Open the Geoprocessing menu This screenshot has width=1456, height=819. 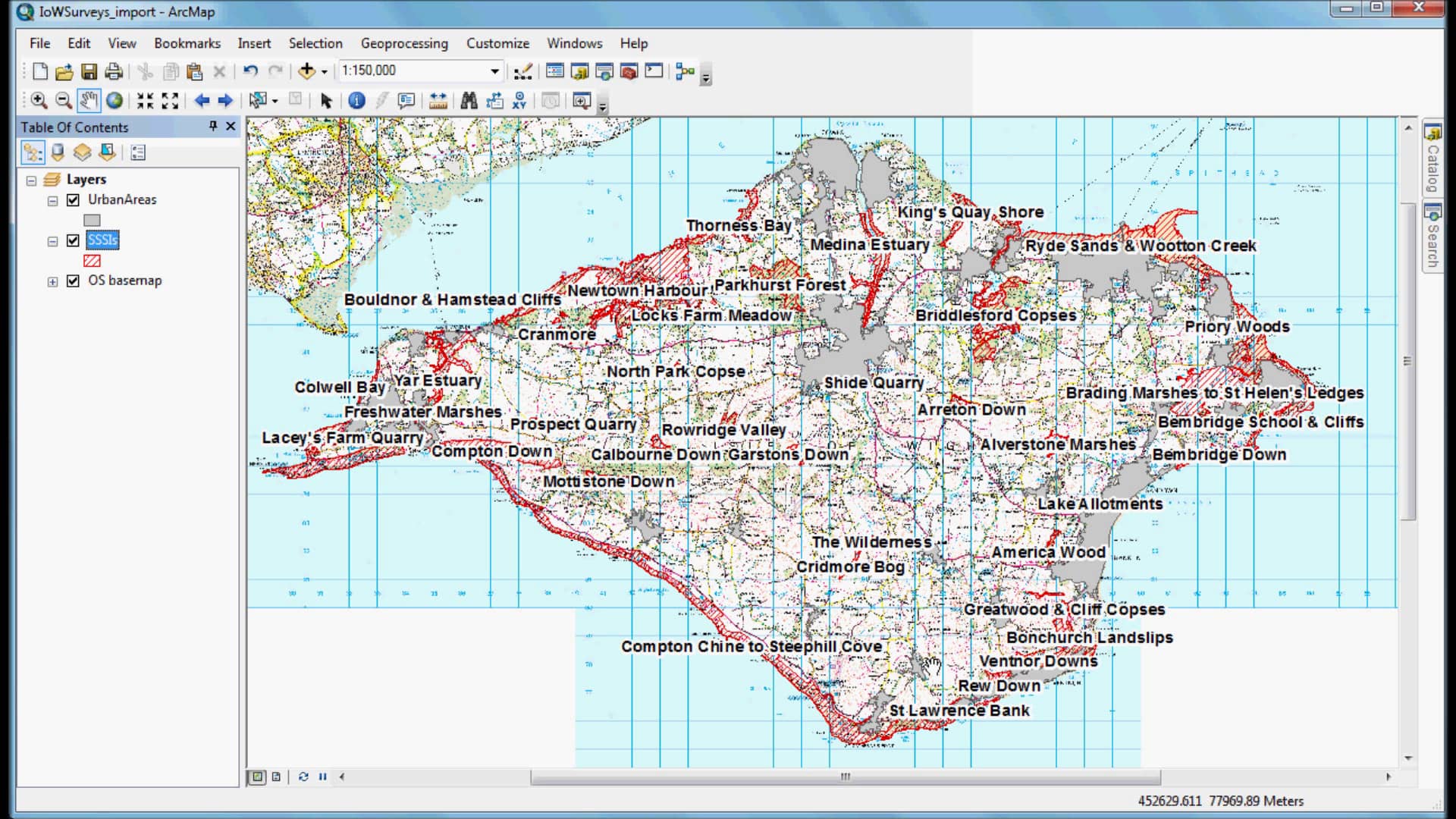pos(403,43)
